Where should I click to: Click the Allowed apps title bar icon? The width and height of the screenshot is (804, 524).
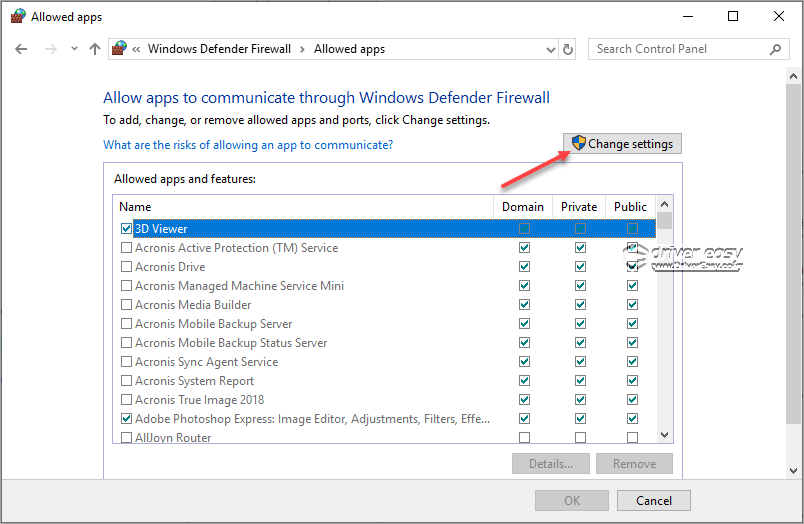pyautogui.click(x=18, y=16)
